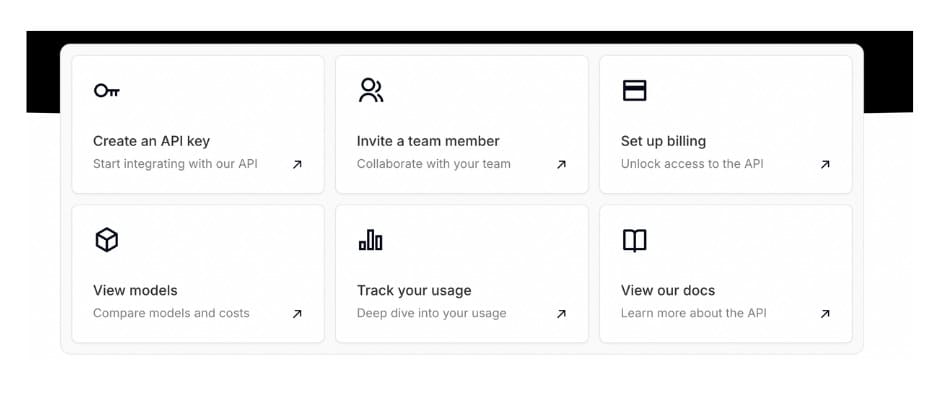The width and height of the screenshot is (940, 400).
Task: Click the people icon for team invites
Action: 371,90
